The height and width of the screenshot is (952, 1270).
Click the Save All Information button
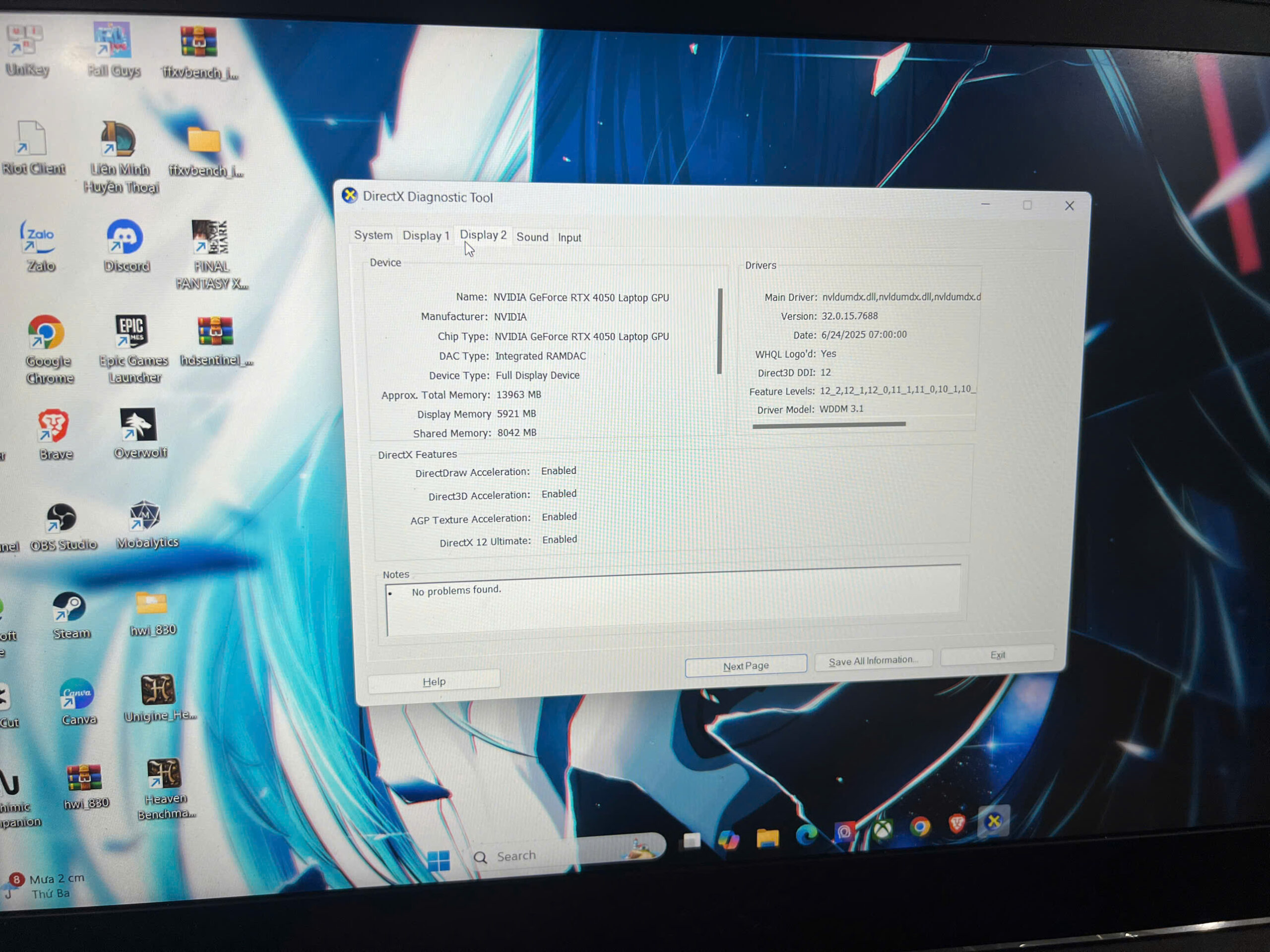pyautogui.click(x=873, y=661)
